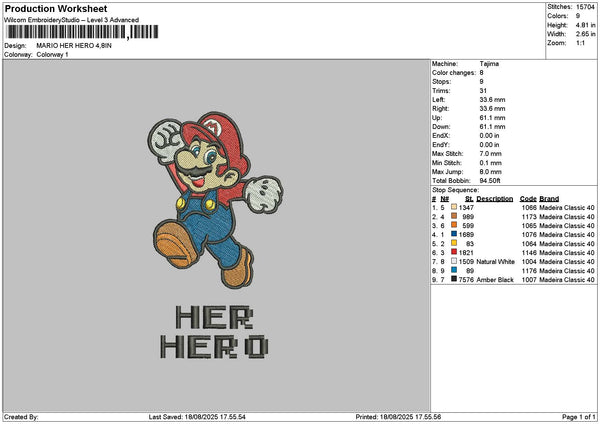Click the light blue swatch for code 1176
Image resolution: width=600 pixels, height=424 pixels.
tap(454, 270)
